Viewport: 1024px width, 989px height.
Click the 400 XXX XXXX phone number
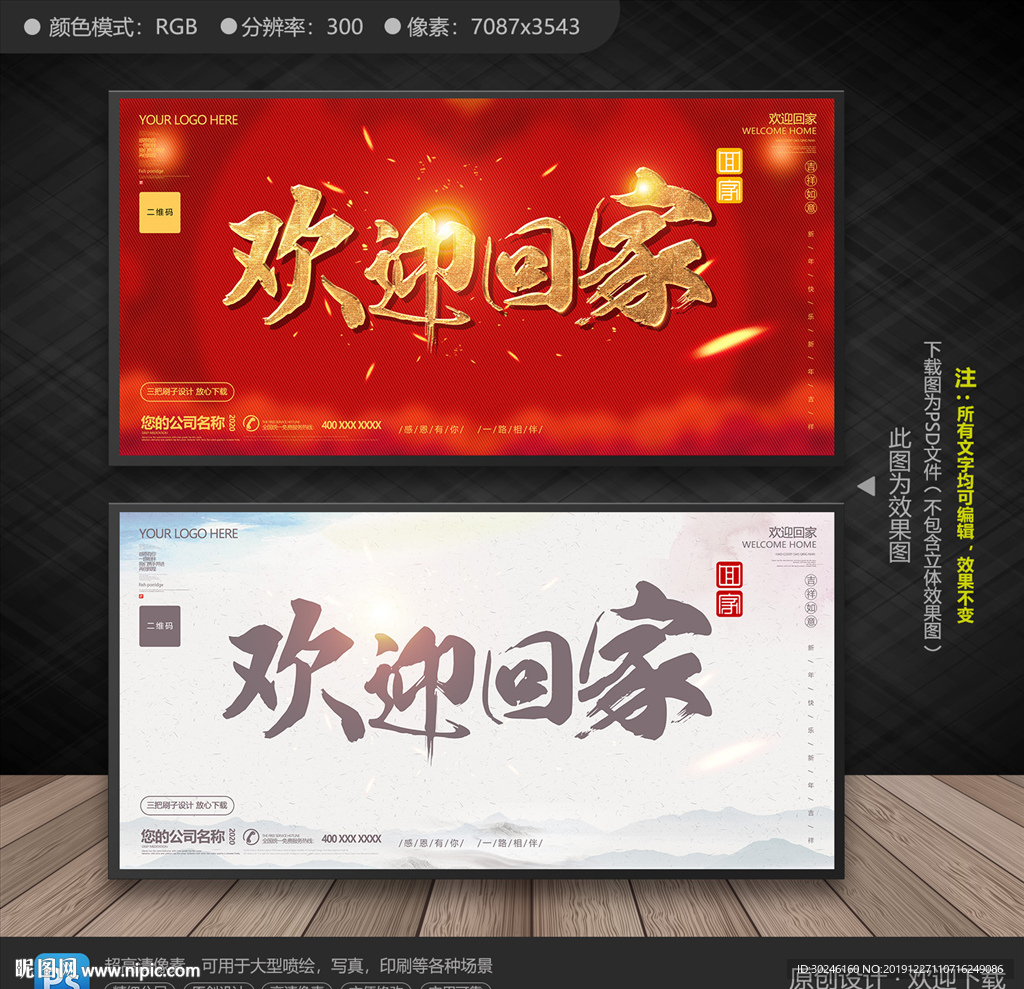pos(350,422)
